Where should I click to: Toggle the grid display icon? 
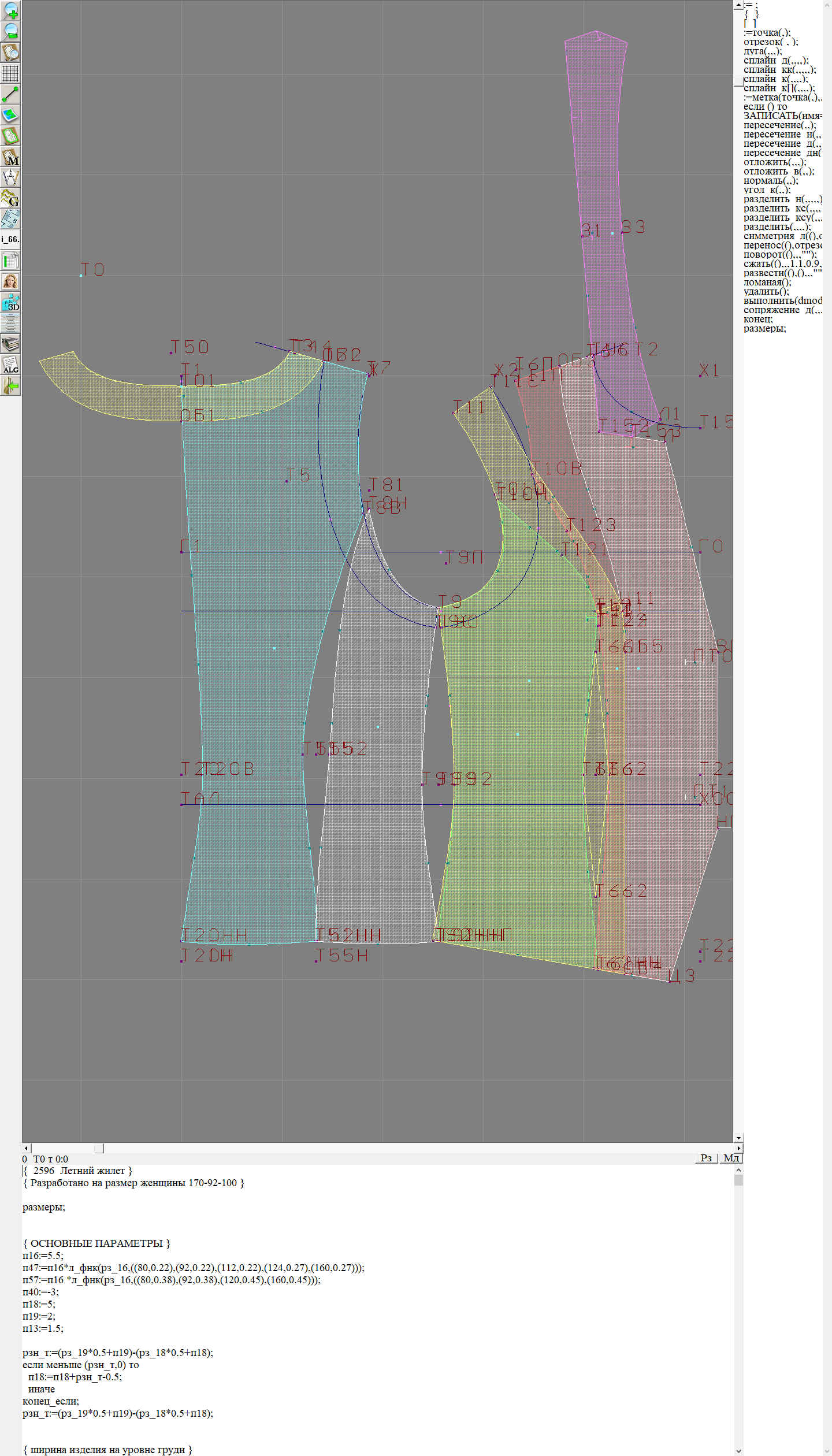(10, 73)
